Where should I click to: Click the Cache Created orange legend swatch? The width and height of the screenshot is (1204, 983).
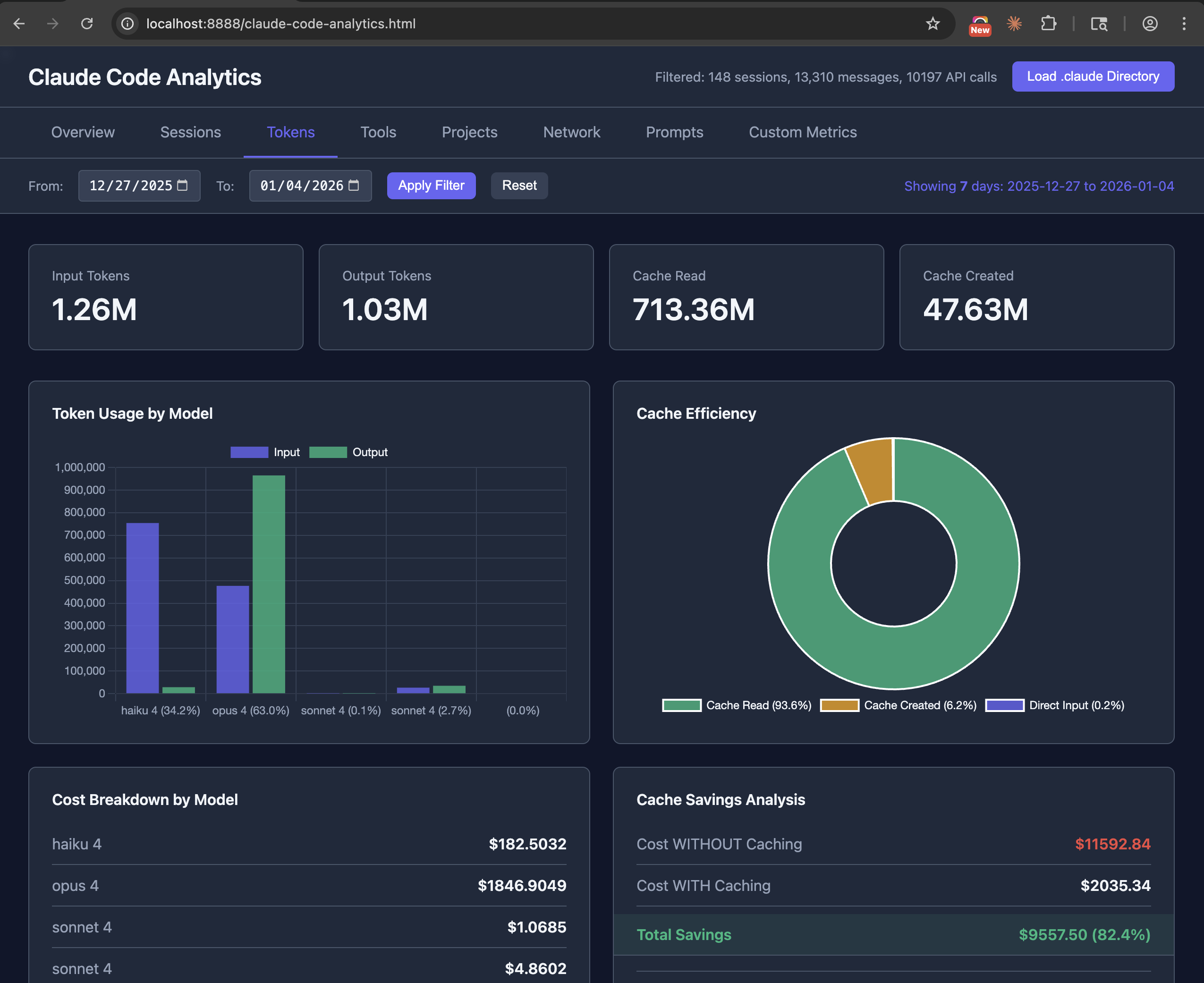point(840,705)
